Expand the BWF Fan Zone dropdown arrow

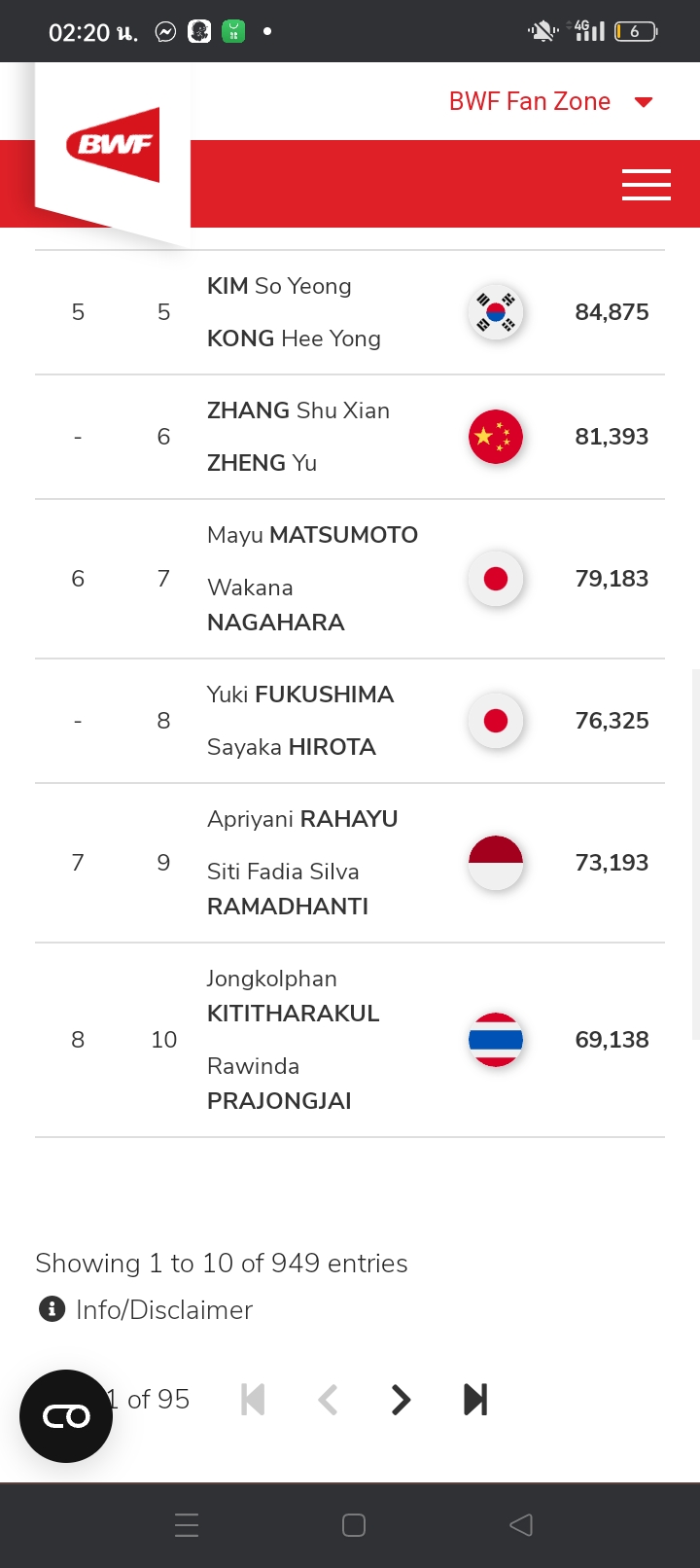click(x=644, y=102)
